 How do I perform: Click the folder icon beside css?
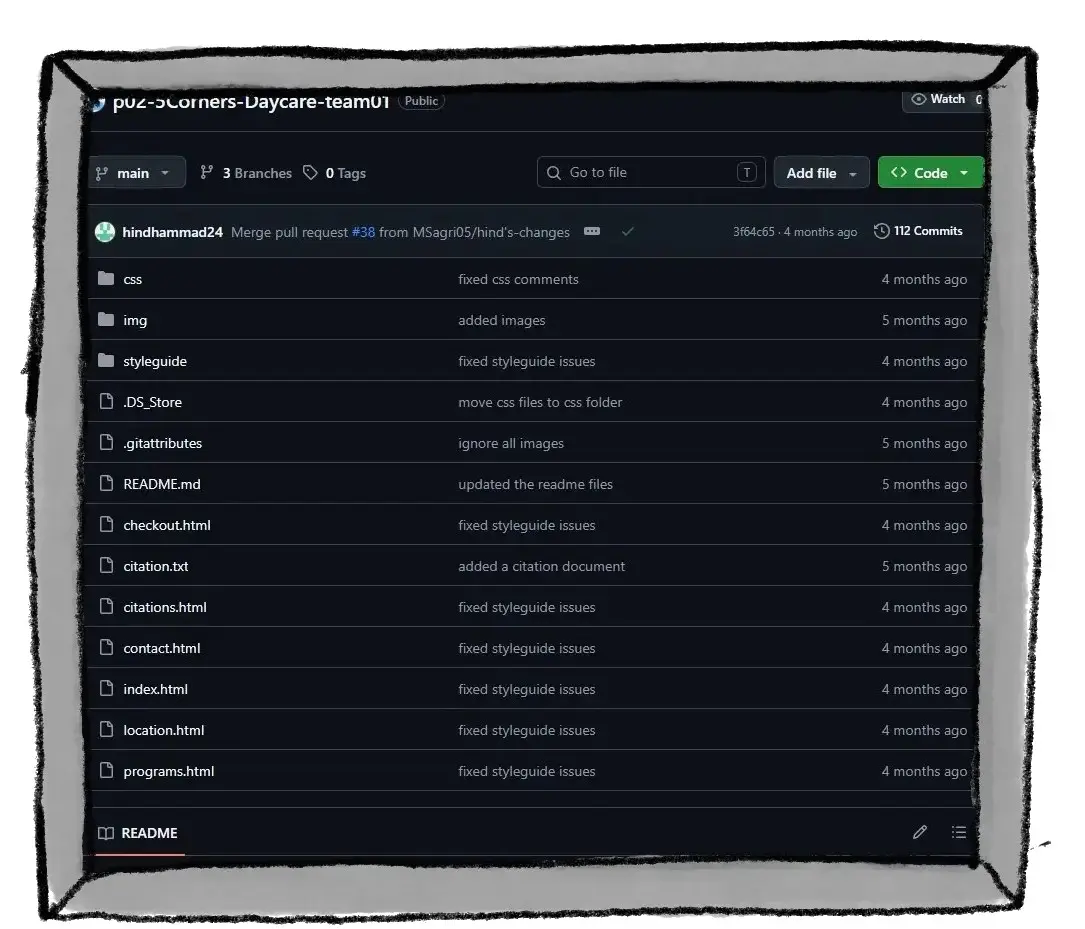[x=106, y=278]
